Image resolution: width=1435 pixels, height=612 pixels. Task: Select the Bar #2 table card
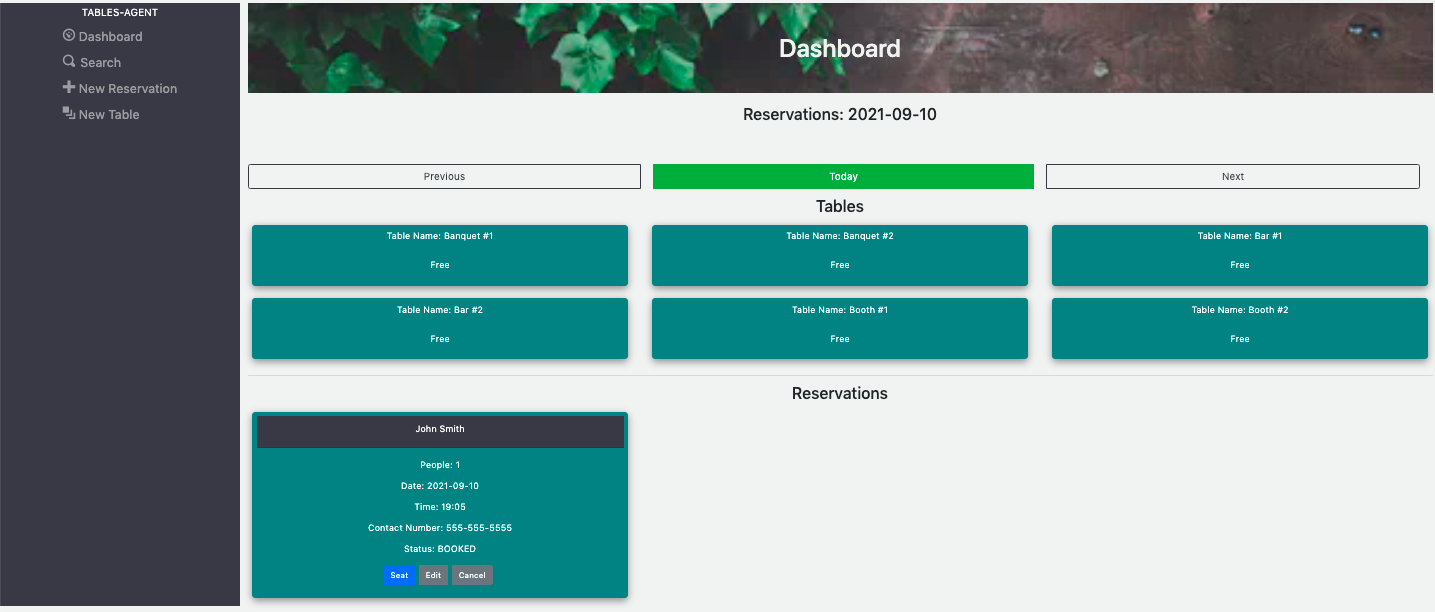point(440,329)
